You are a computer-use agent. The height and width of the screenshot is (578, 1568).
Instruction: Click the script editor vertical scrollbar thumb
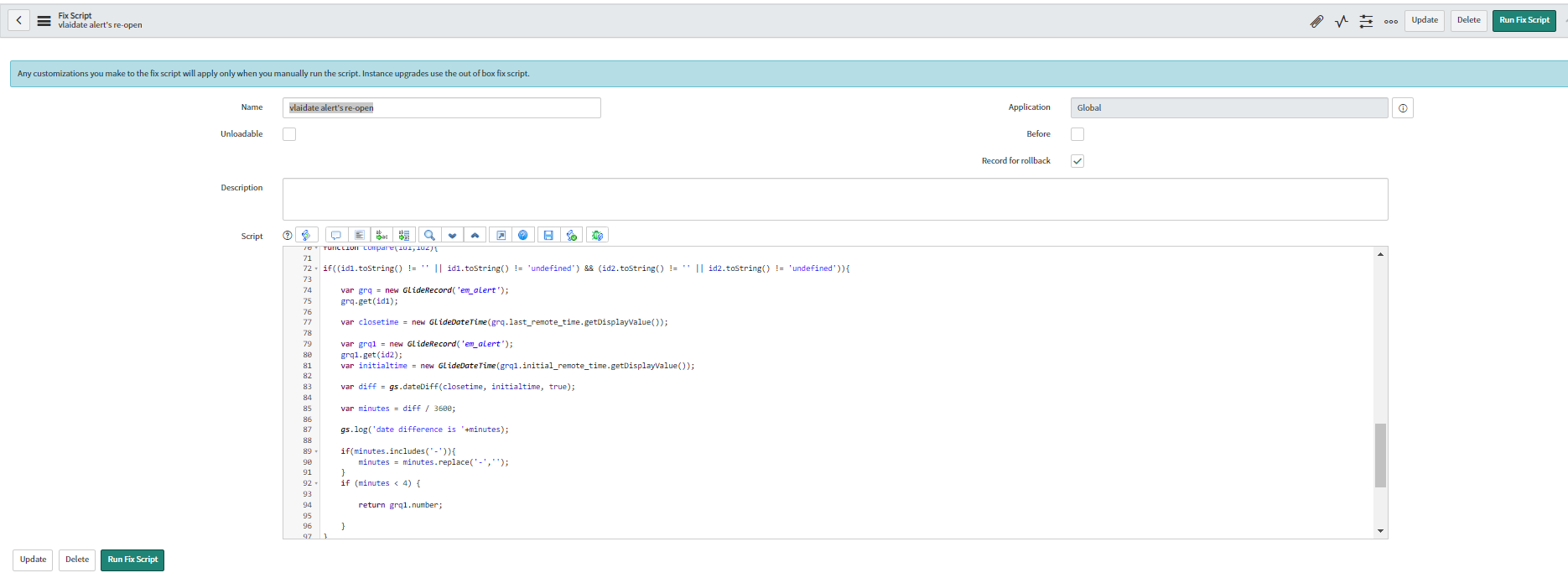click(1380, 455)
